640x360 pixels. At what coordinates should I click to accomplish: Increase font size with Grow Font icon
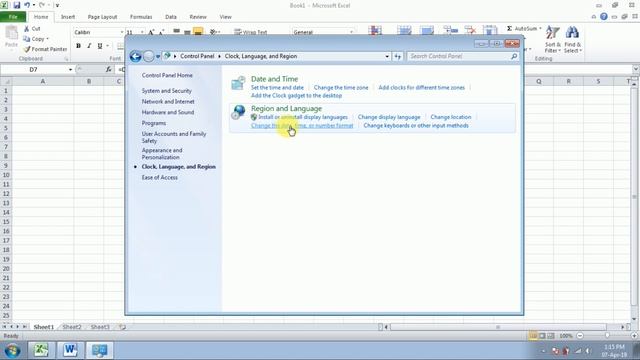pos(151,32)
